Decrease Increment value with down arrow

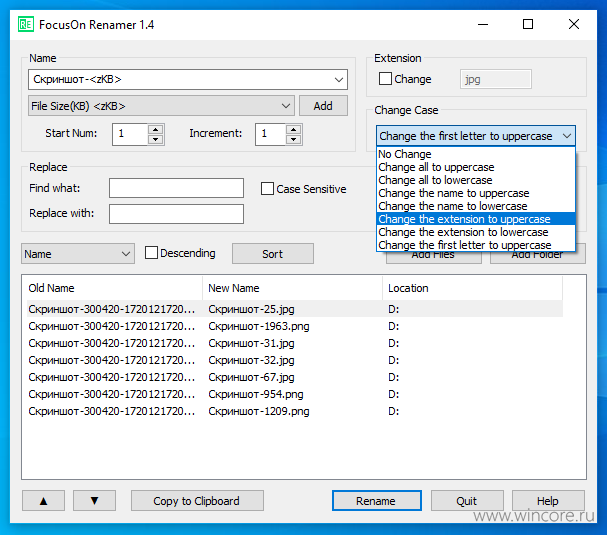(x=293, y=139)
